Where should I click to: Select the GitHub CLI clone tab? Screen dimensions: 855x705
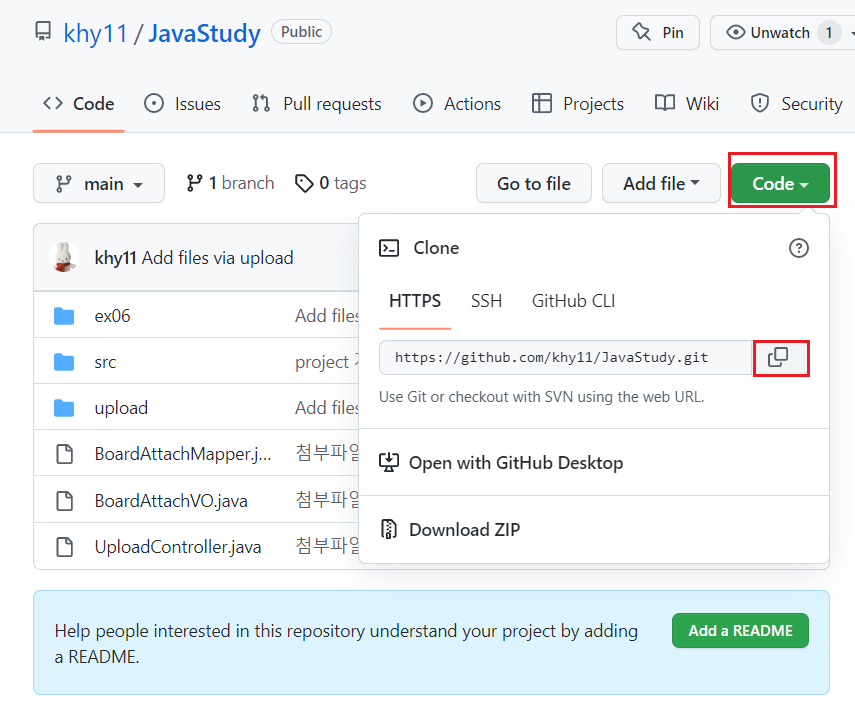click(574, 301)
